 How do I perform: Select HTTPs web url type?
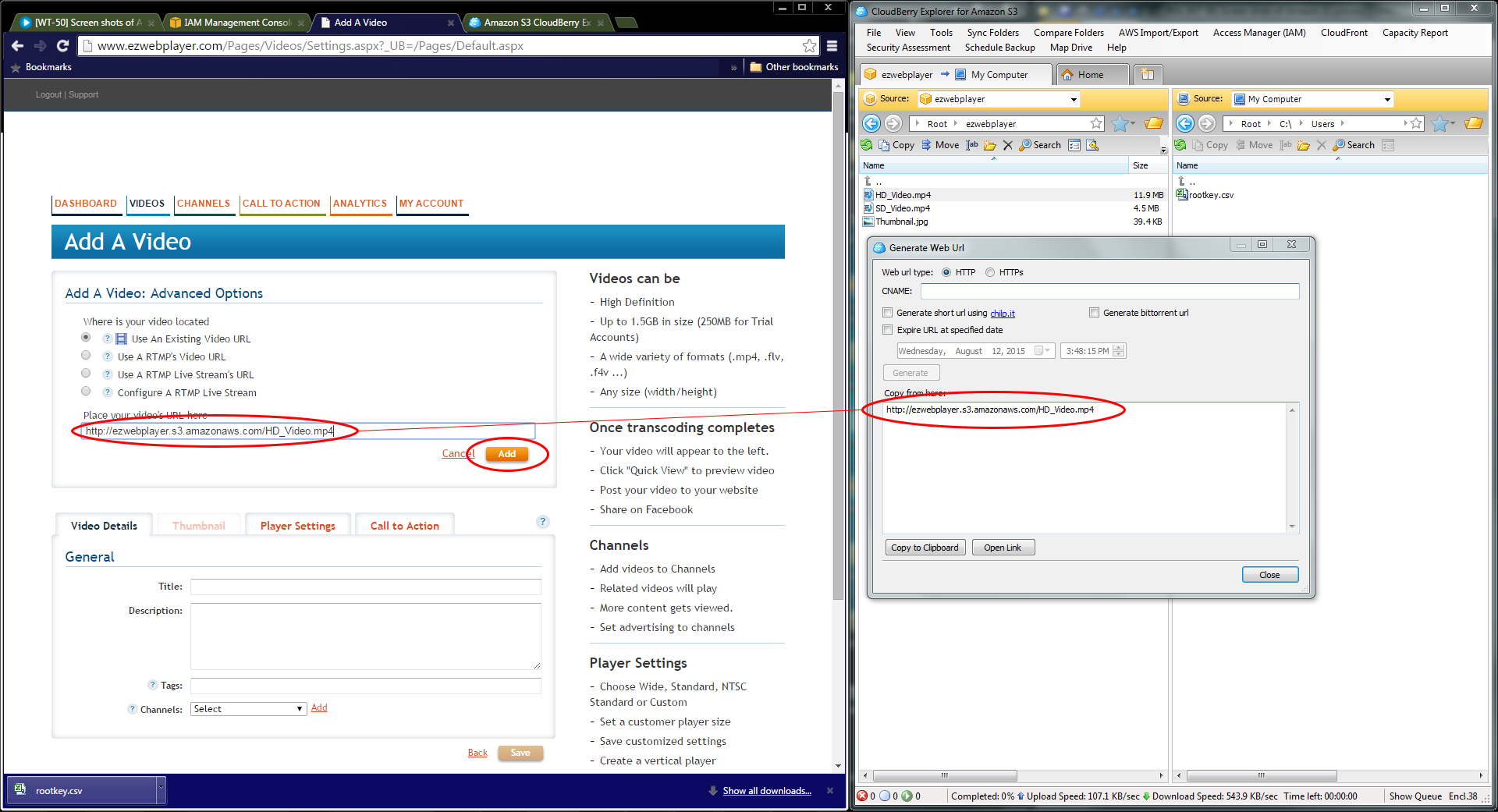pyautogui.click(x=990, y=272)
